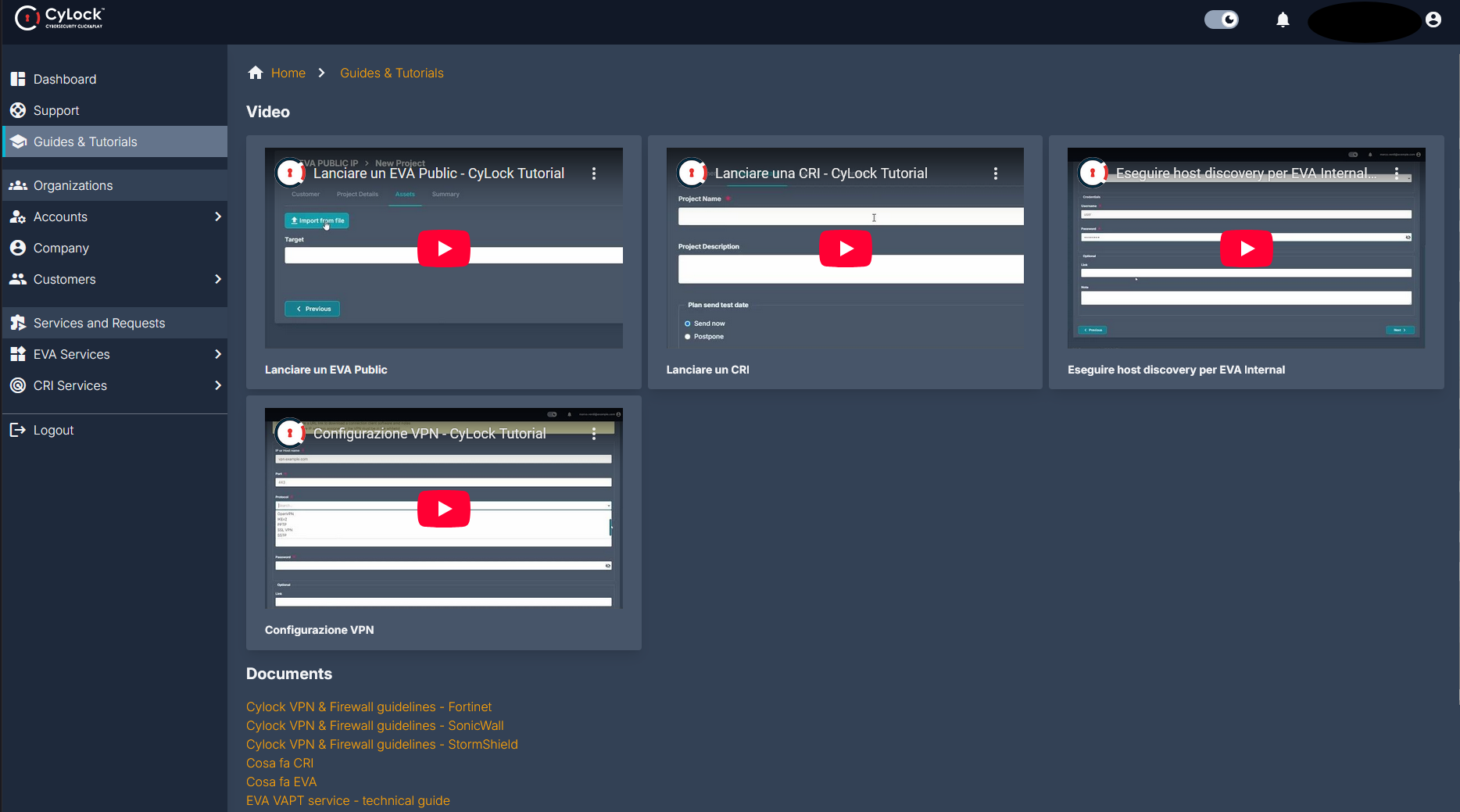Click channel avatar on Configurazione VPN video
Screen dimensions: 1460x812
(290, 433)
